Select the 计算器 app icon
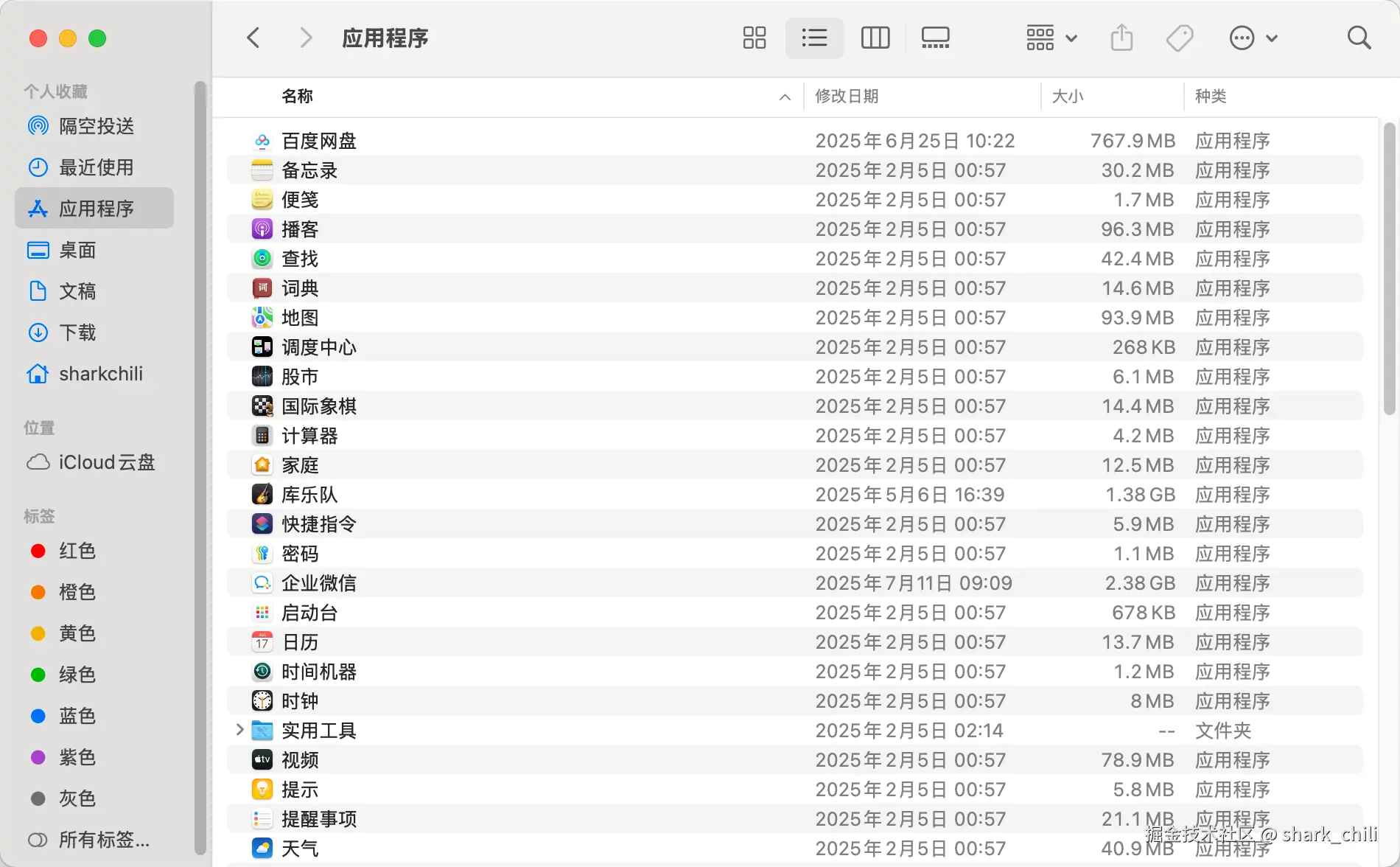 [262, 436]
